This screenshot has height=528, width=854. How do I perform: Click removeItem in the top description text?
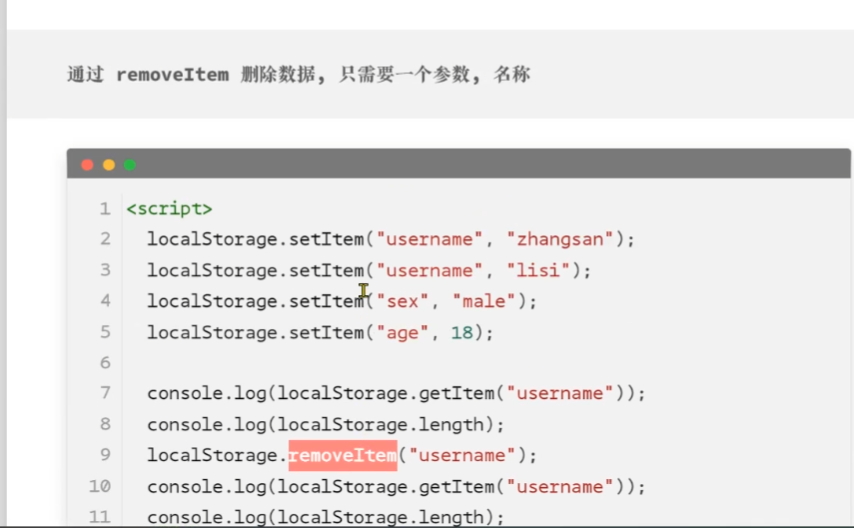click(172, 75)
